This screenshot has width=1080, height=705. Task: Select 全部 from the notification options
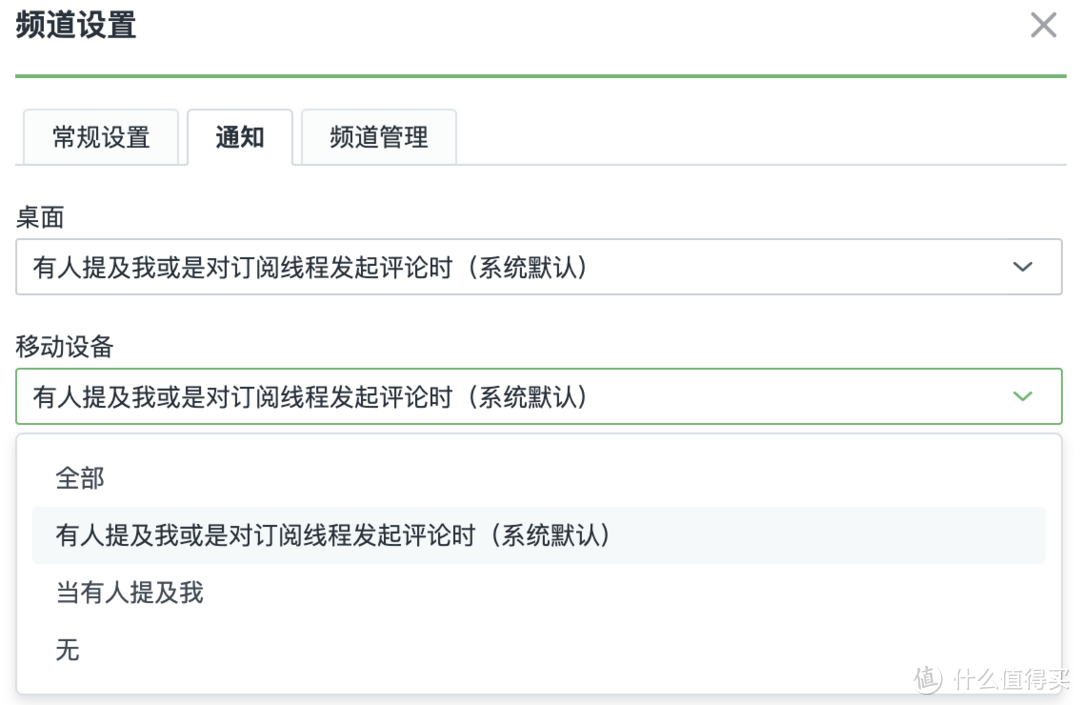pyautogui.click(x=78, y=479)
